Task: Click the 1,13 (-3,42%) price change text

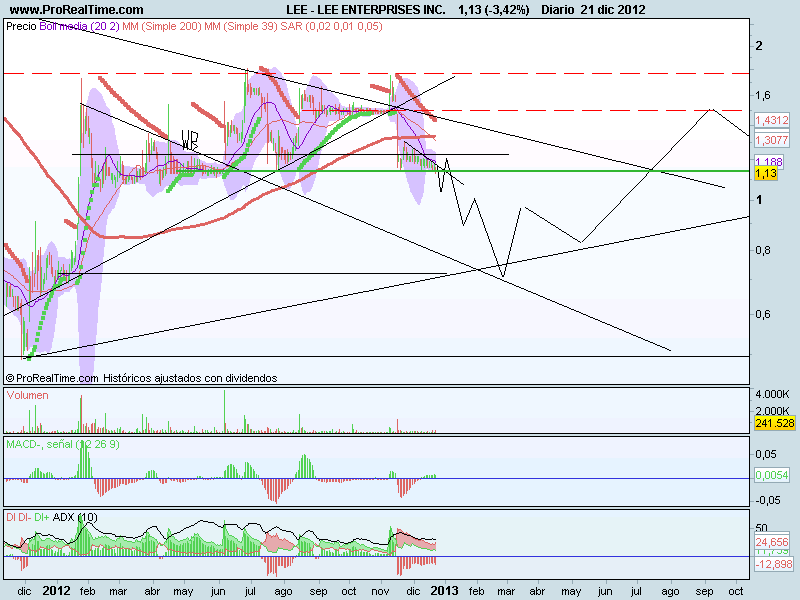Action: pyautogui.click(x=493, y=9)
